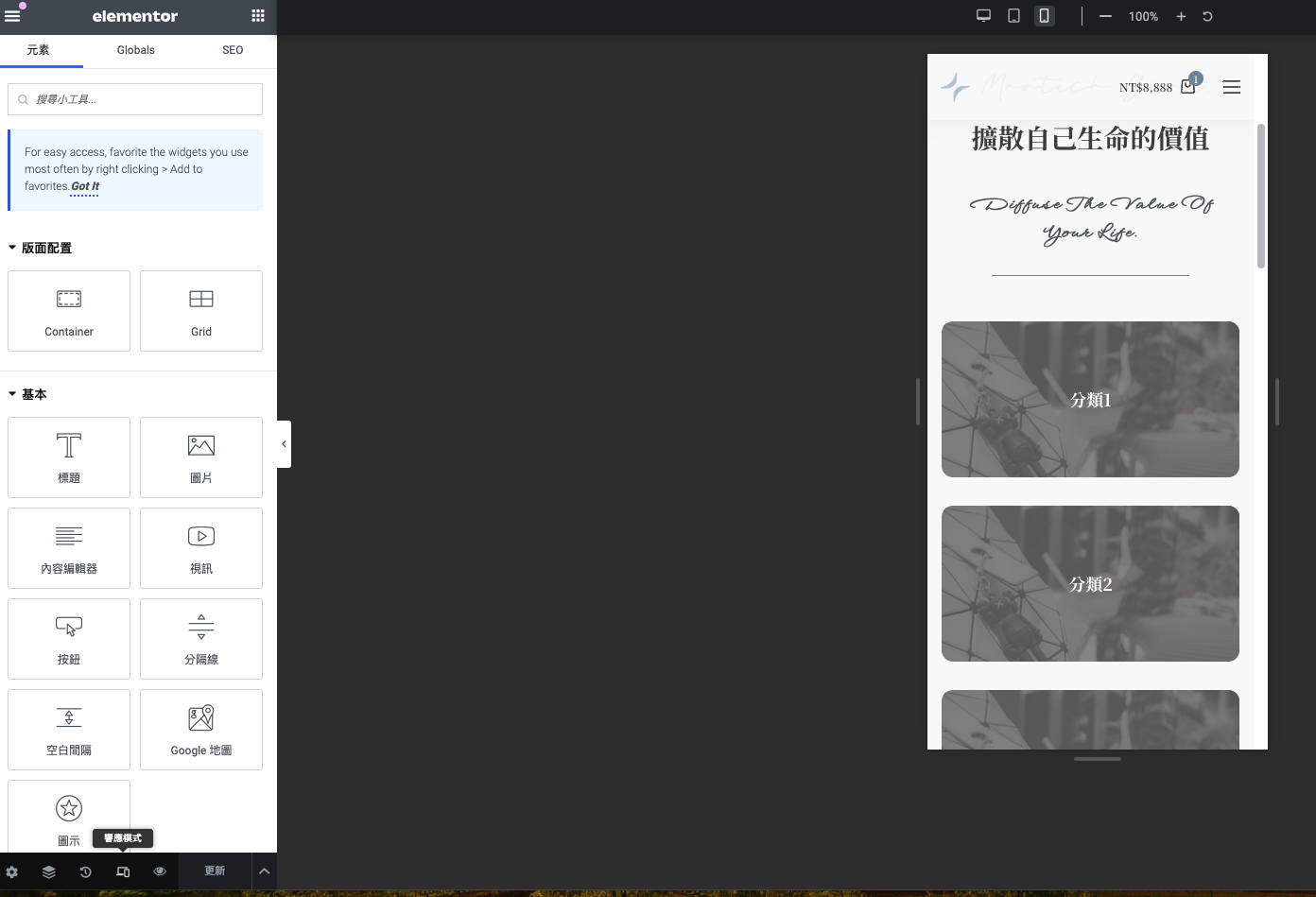The height and width of the screenshot is (897, 1316).
Task: Click the widget search field
Action: tap(135, 99)
